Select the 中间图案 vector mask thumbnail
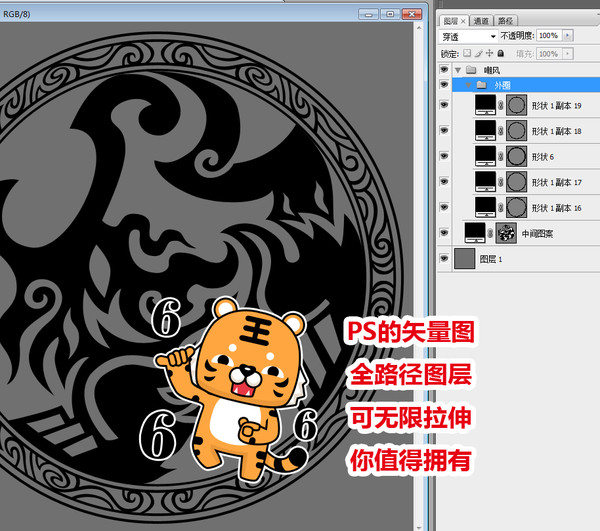This screenshot has height=531, width=600. (506, 233)
